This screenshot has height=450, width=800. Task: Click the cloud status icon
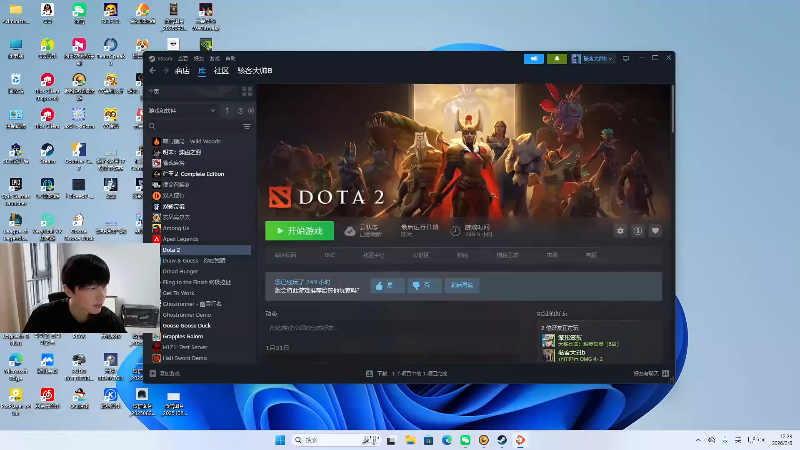[349, 231]
